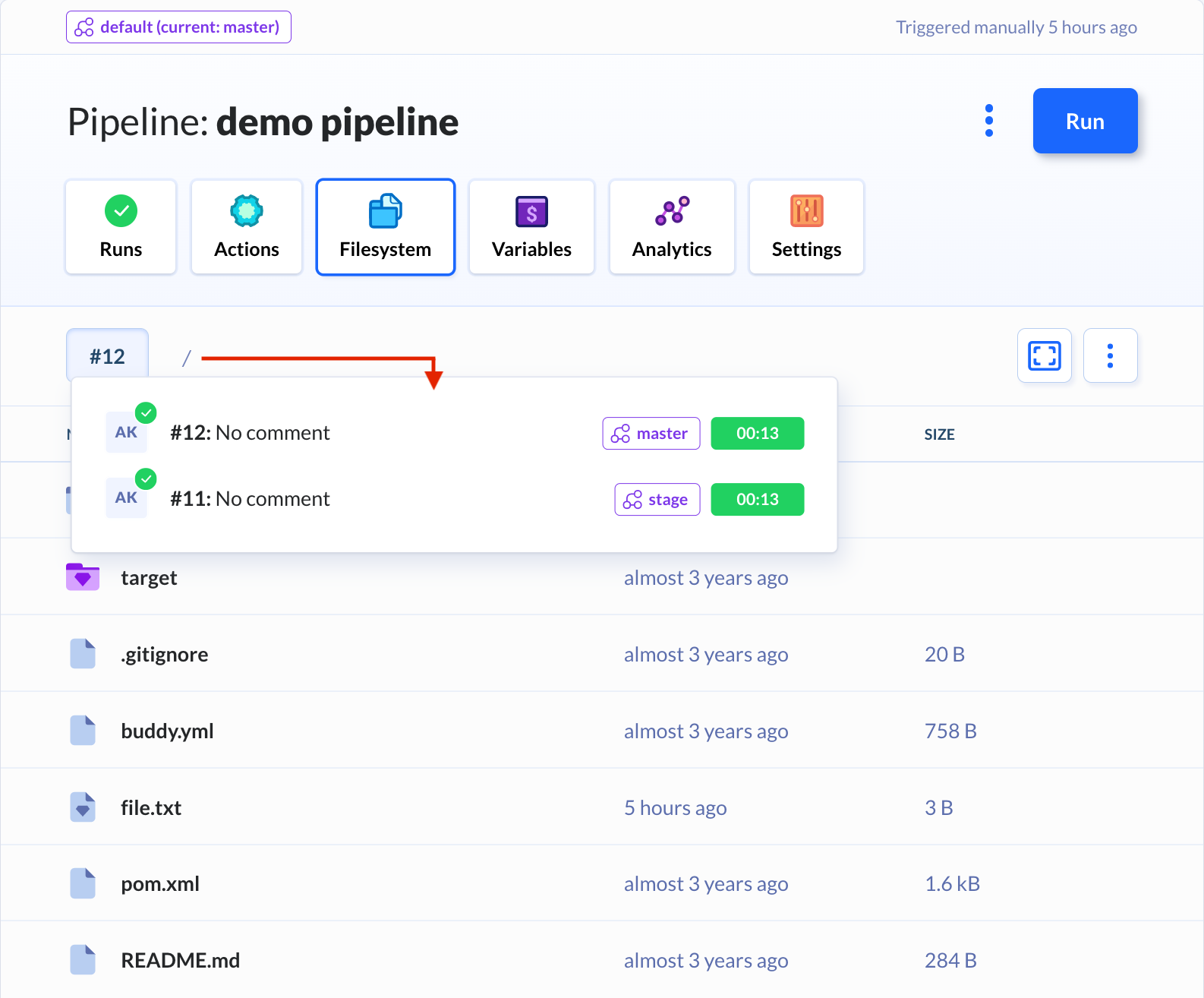
Task: Click the 00:13 duration badge of run #11
Action: coord(758,499)
